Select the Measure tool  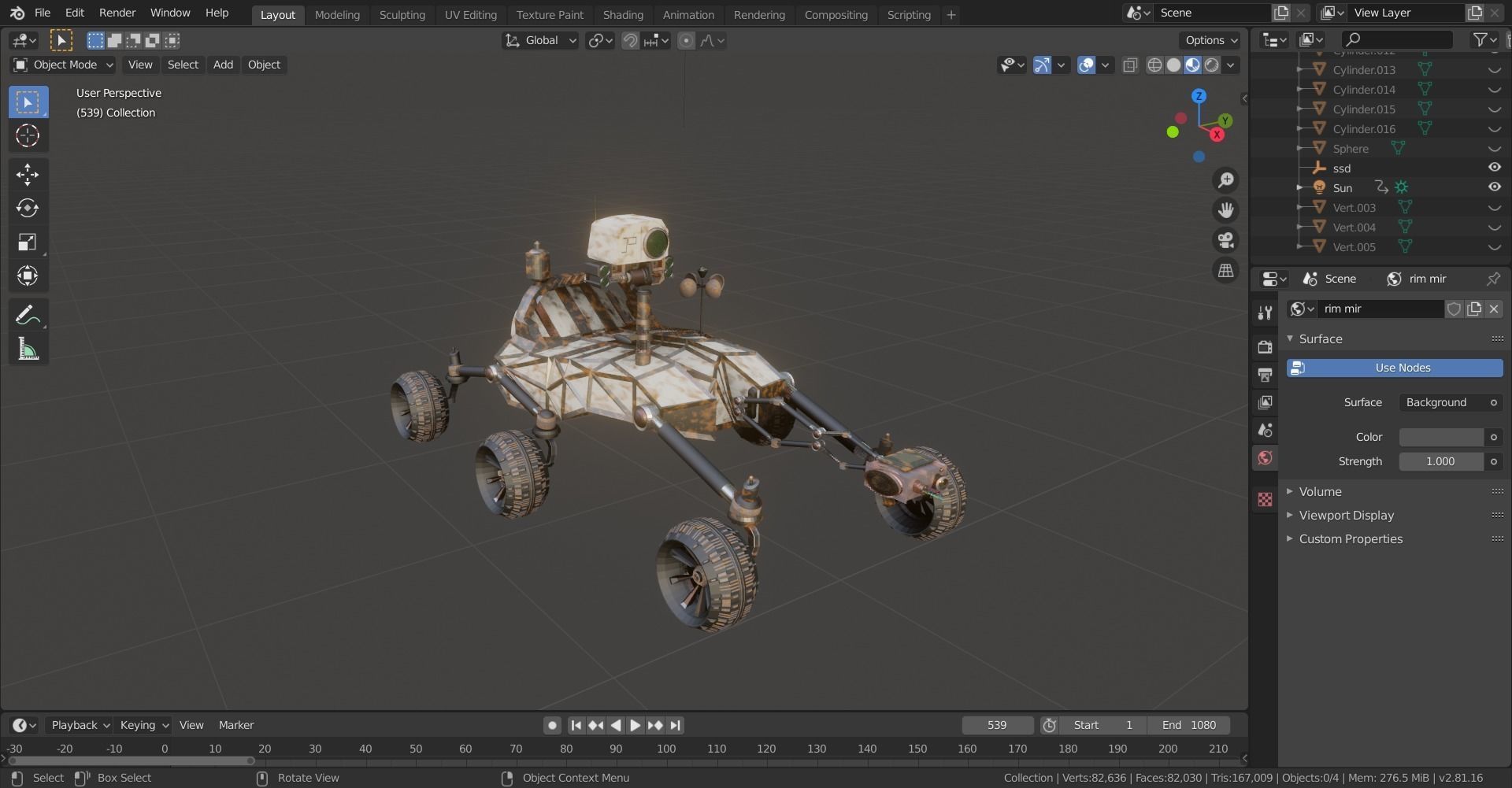click(28, 350)
